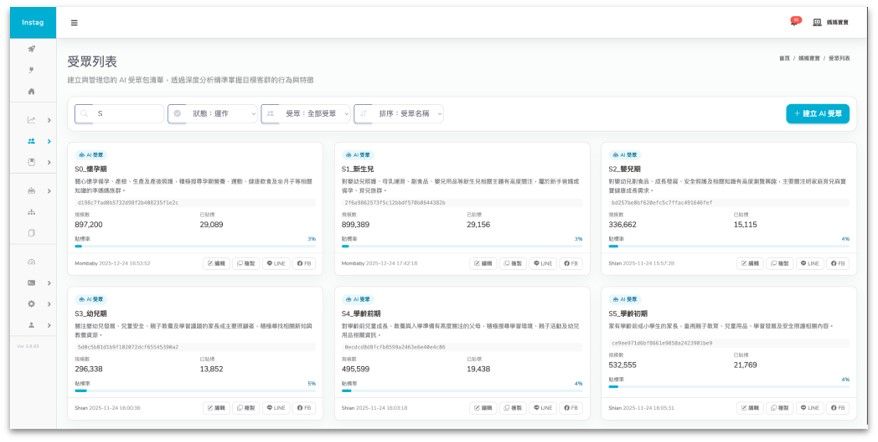878x442 pixels.
Task: Click the 897,200 reach value
Action: pyautogui.click(x=88, y=225)
